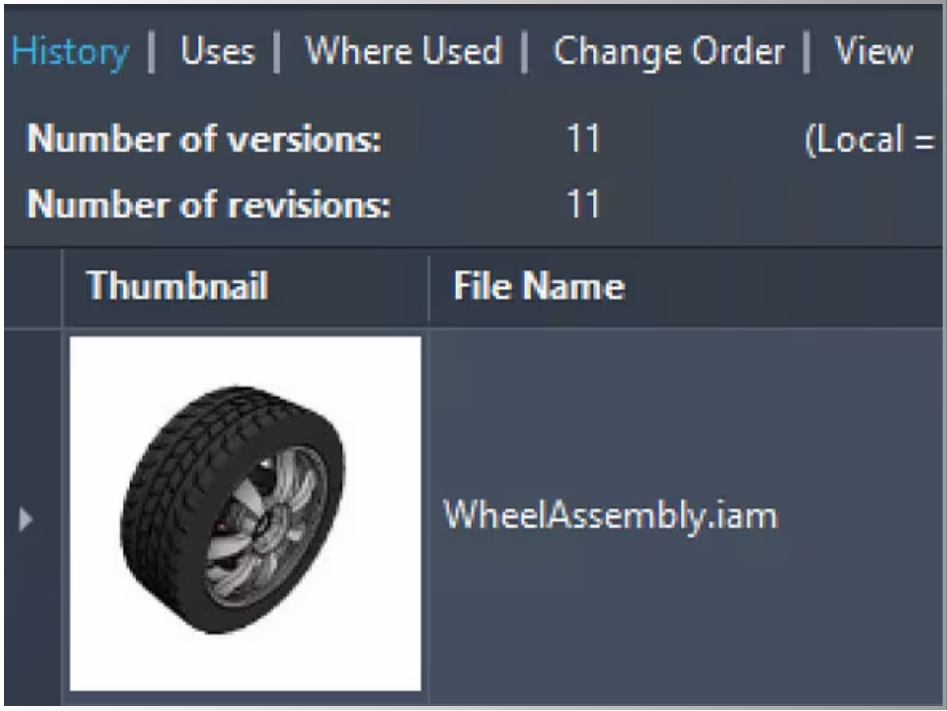The height and width of the screenshot is (711, 947).
Task: Click the blank corner header cell
Action: click(x=33, y=286)
